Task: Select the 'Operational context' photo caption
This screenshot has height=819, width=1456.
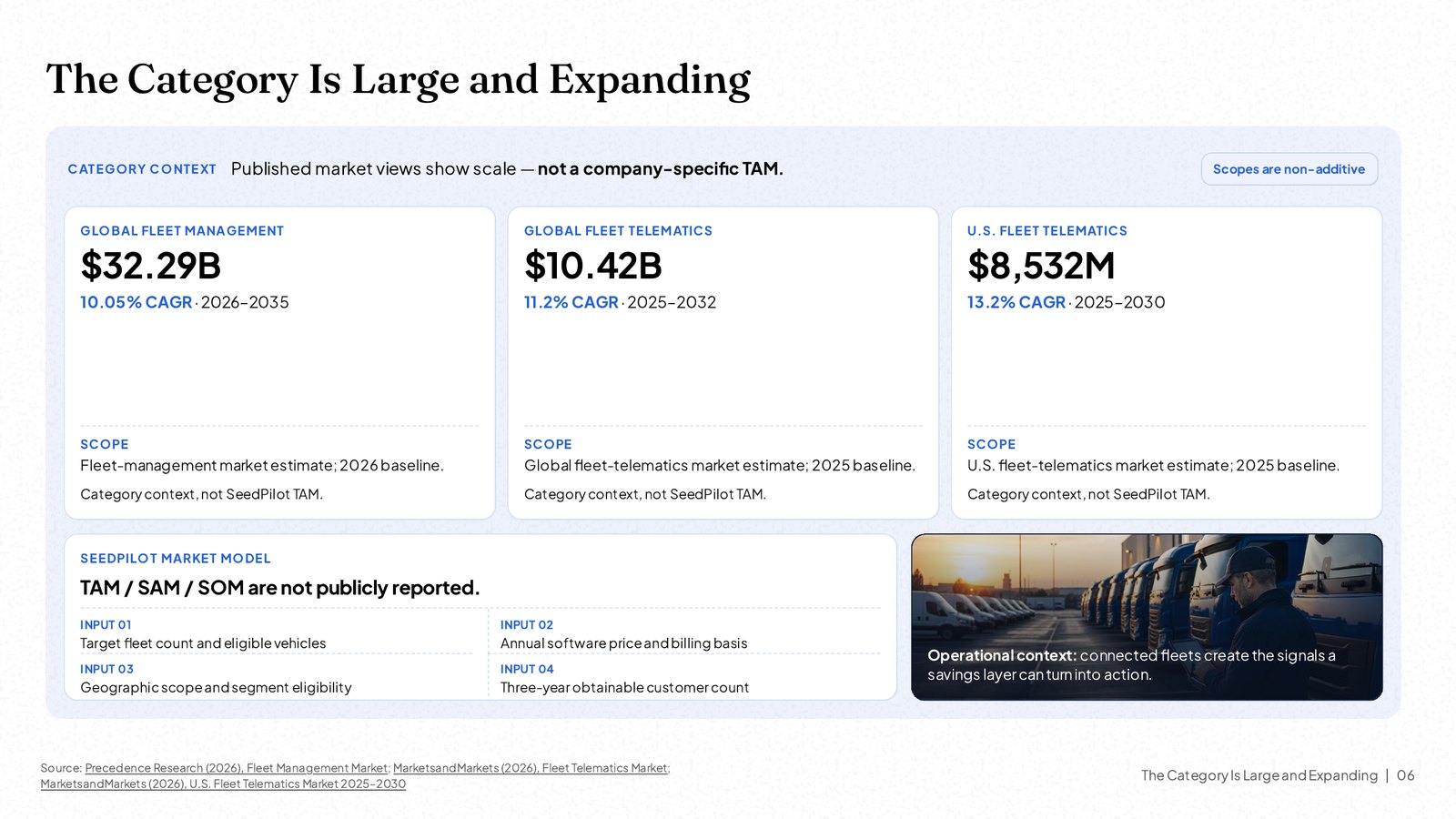Action: pyautogui.click(x=1132, y=665)
